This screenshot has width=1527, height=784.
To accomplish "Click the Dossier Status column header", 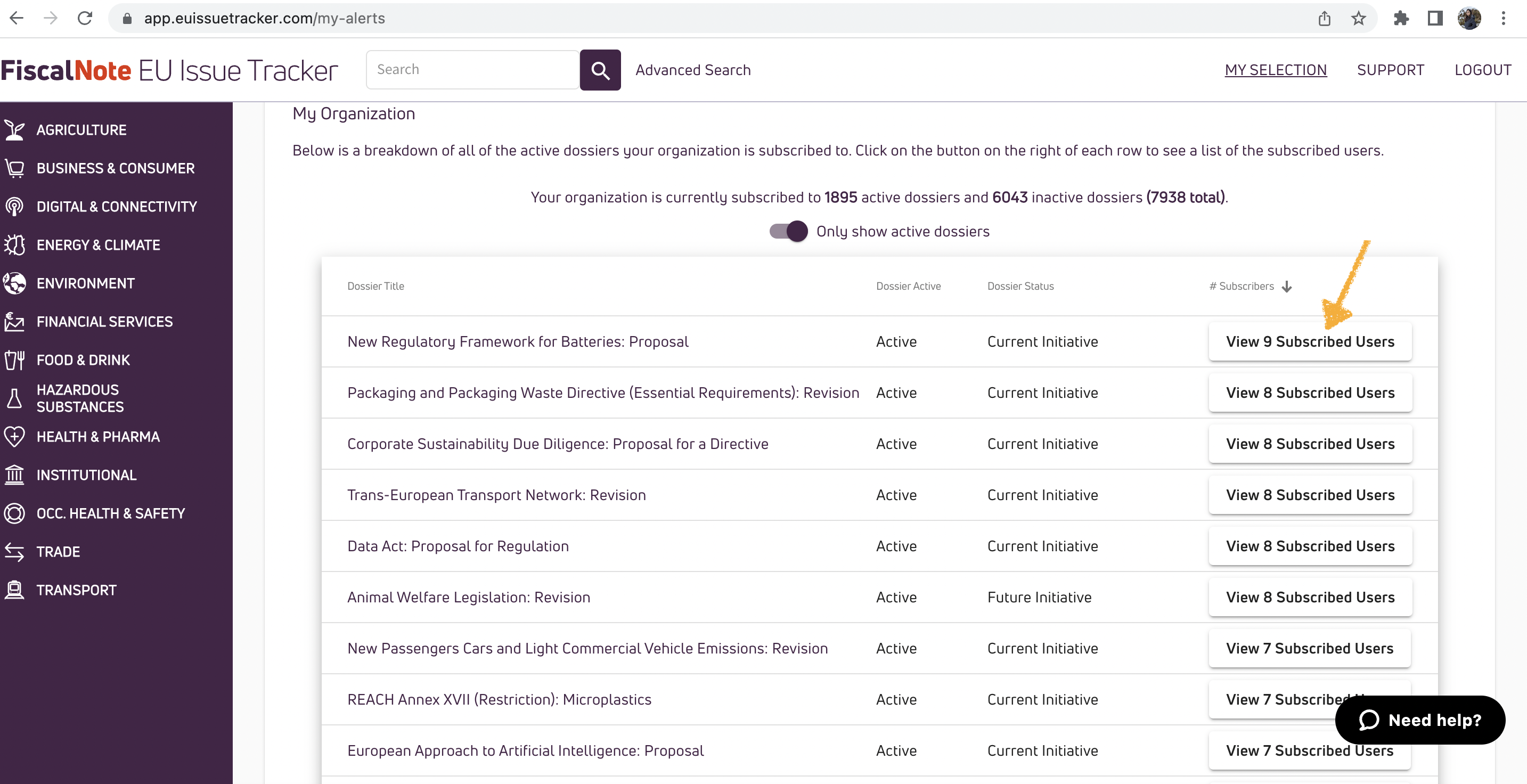I will (x=1020, y=286).
